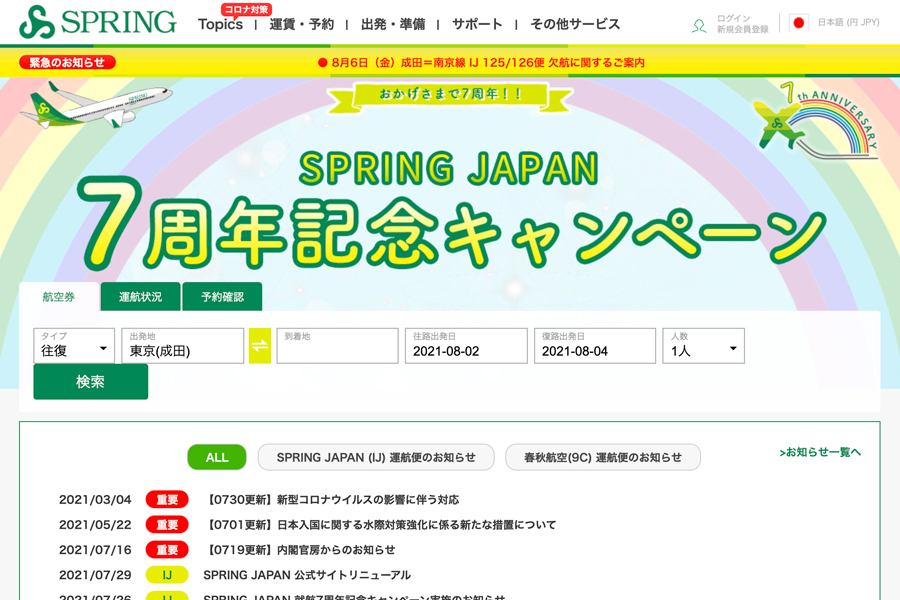900x600 pixels.
Task: Click the 重要 tag on 2021/03/04 row
Action: point(167,500)
